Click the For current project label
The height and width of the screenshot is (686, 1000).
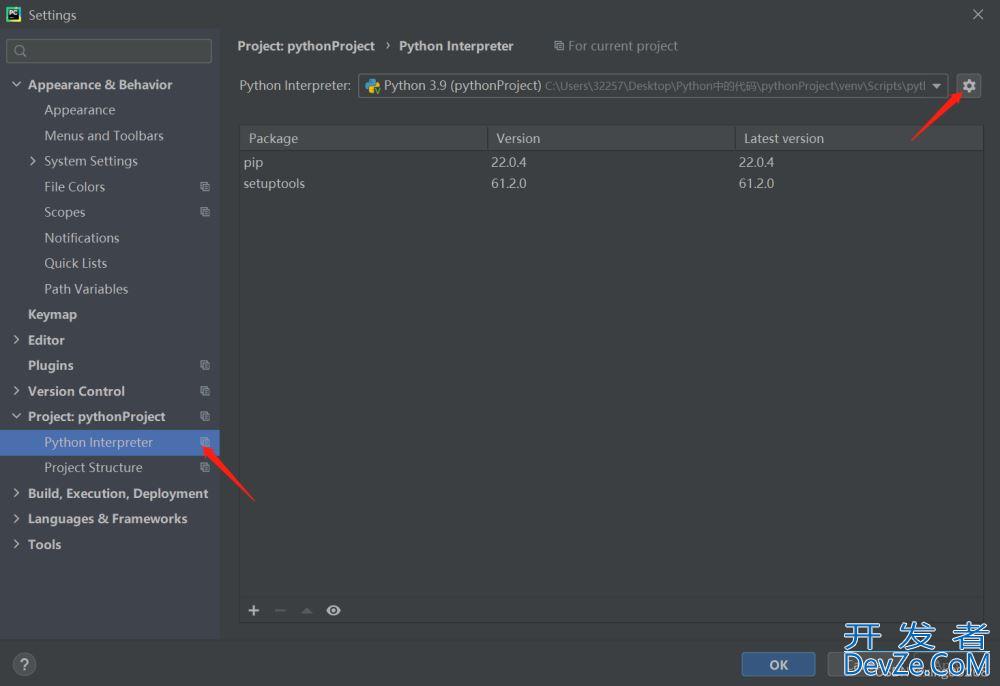pos(622,46)
